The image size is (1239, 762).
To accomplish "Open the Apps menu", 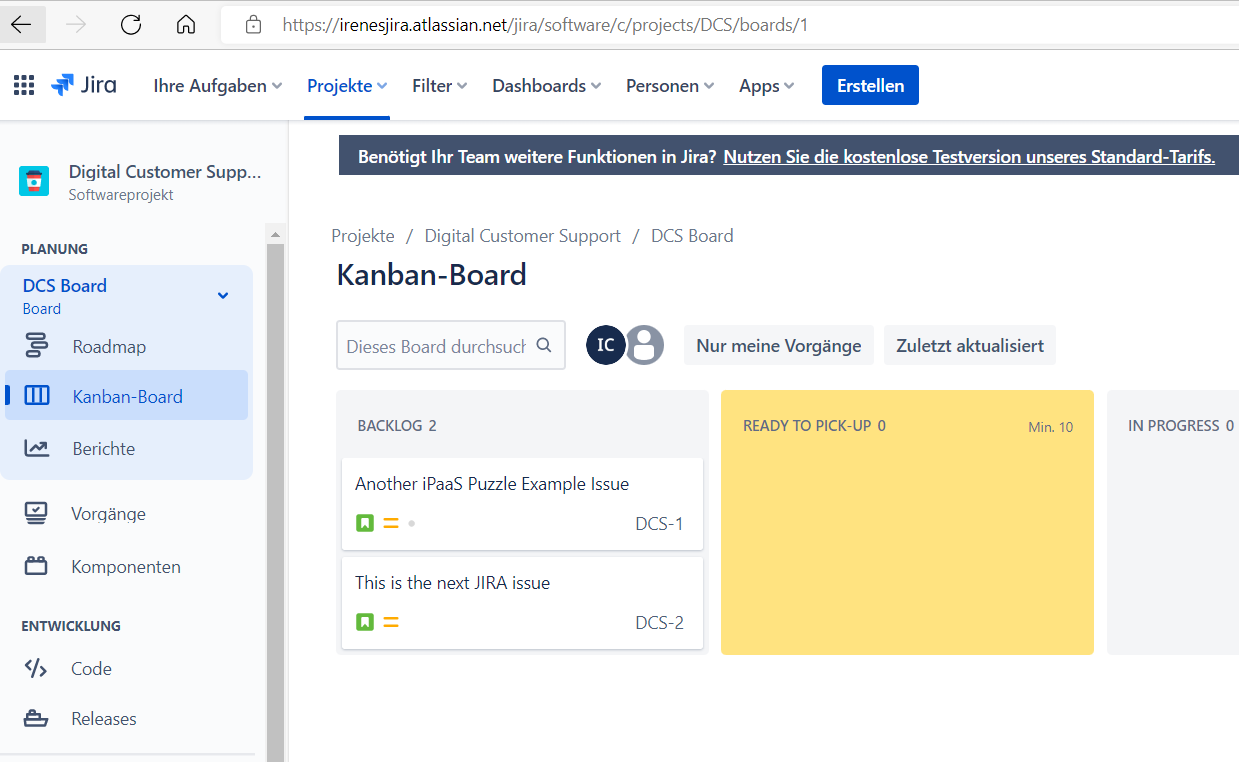I will (x=766, y=86).
